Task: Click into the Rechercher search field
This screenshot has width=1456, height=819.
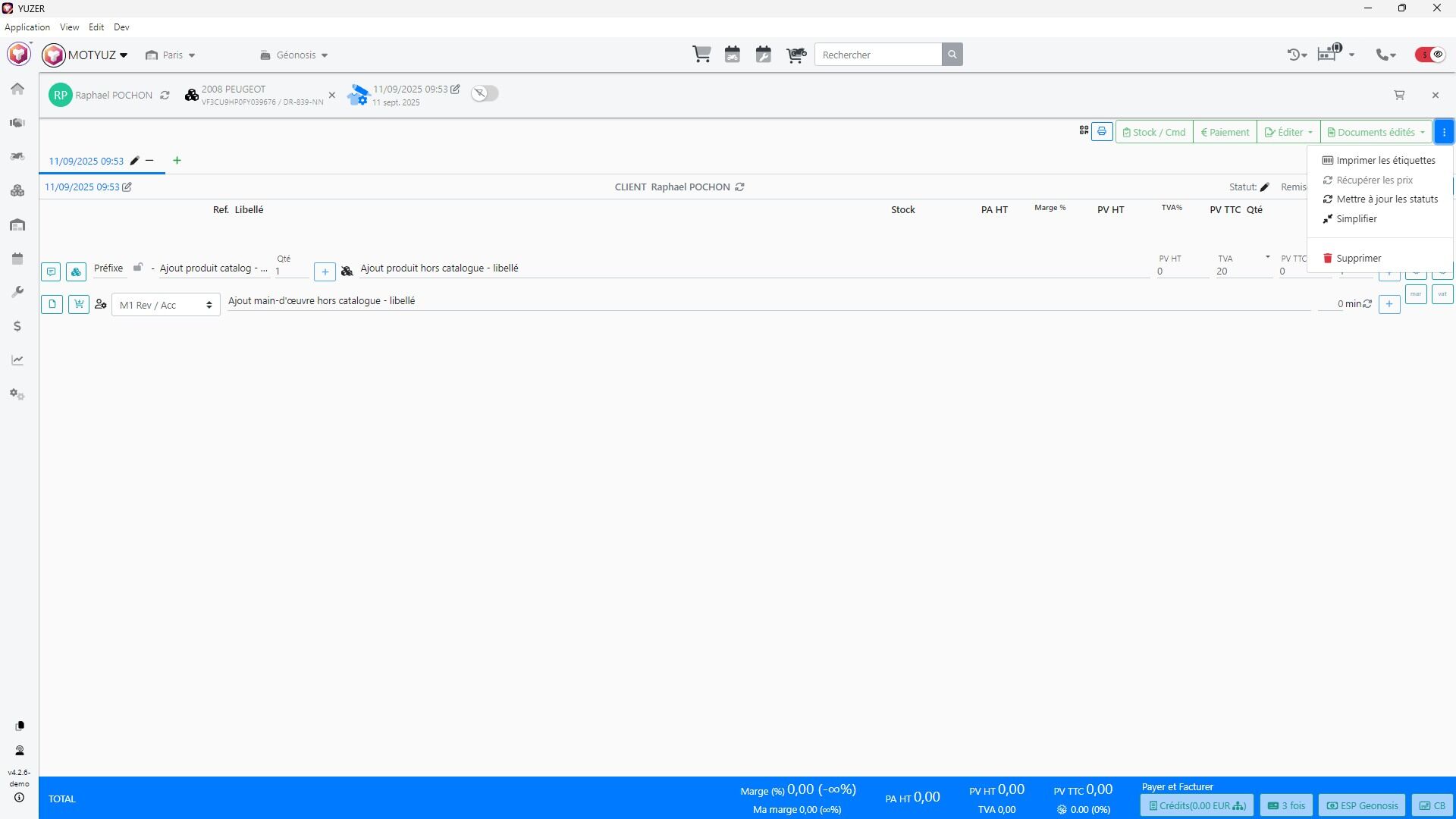Action: [877, 55]
